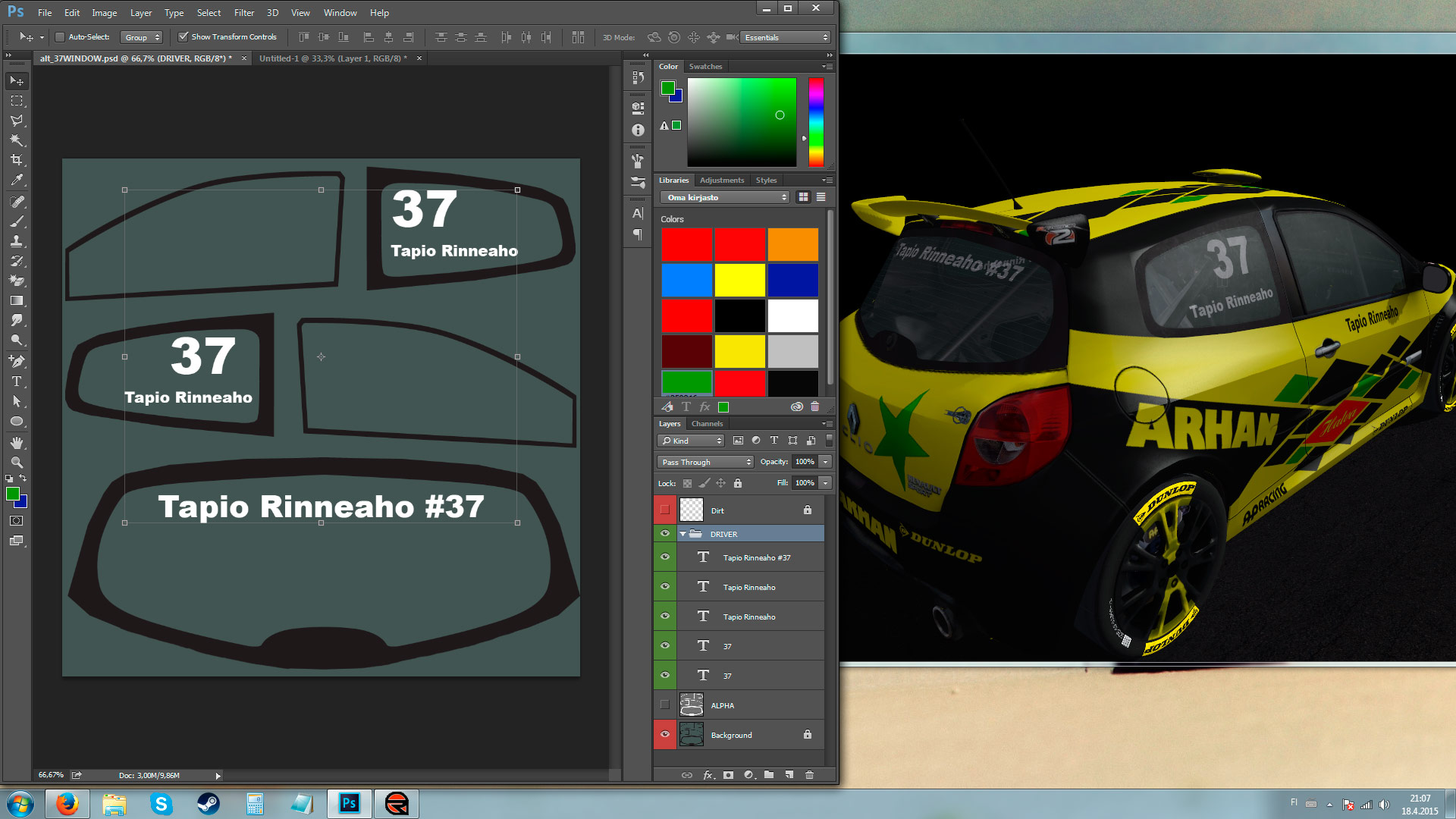Select the Horizontal Type tool

click(x=17, y=381)
